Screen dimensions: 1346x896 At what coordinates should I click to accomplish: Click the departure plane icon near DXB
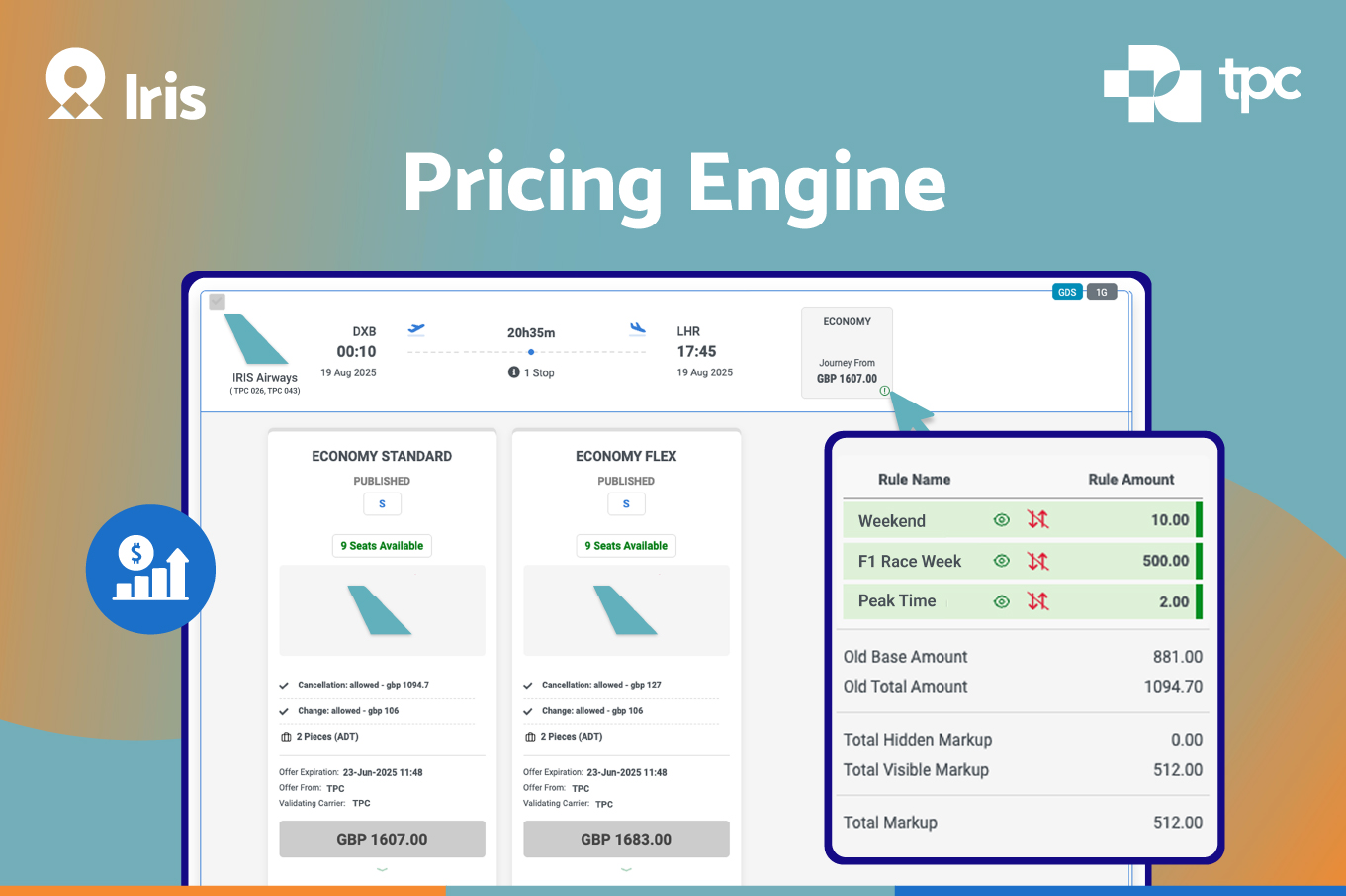click(416, 329)
